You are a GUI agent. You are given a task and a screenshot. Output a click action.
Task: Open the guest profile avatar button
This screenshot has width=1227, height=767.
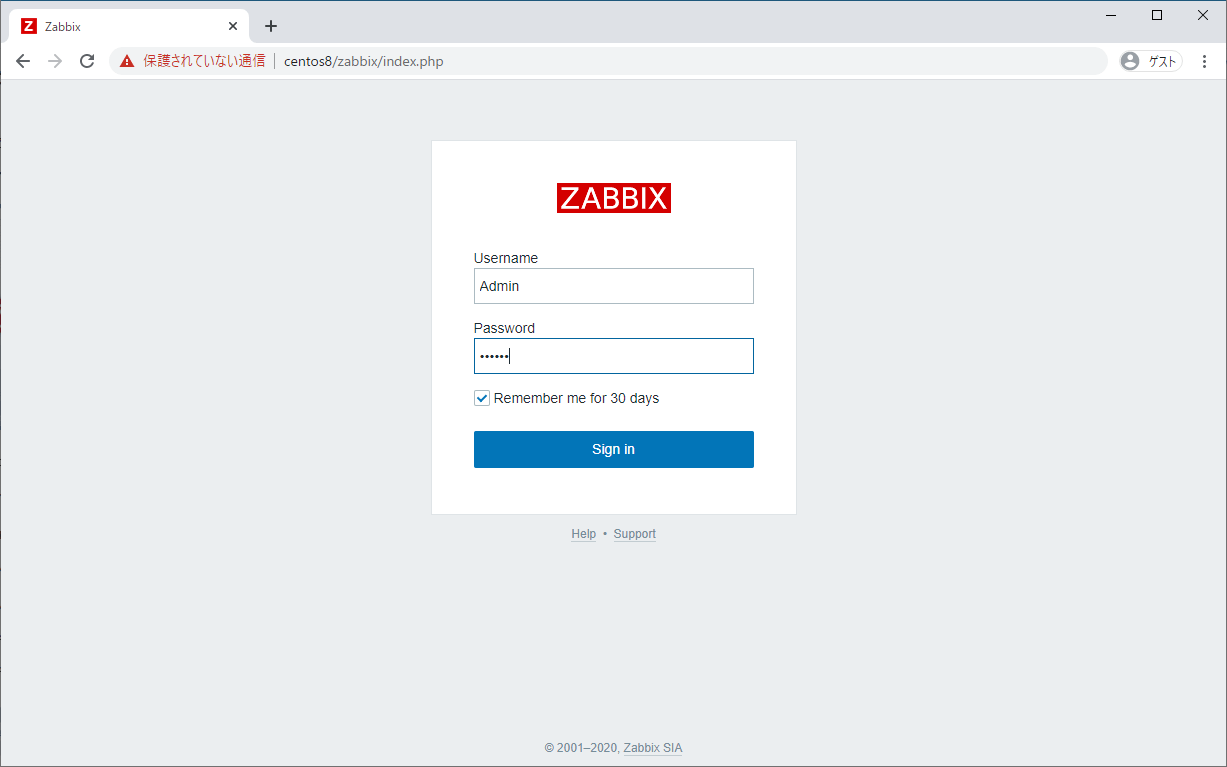pos(1151,61)
